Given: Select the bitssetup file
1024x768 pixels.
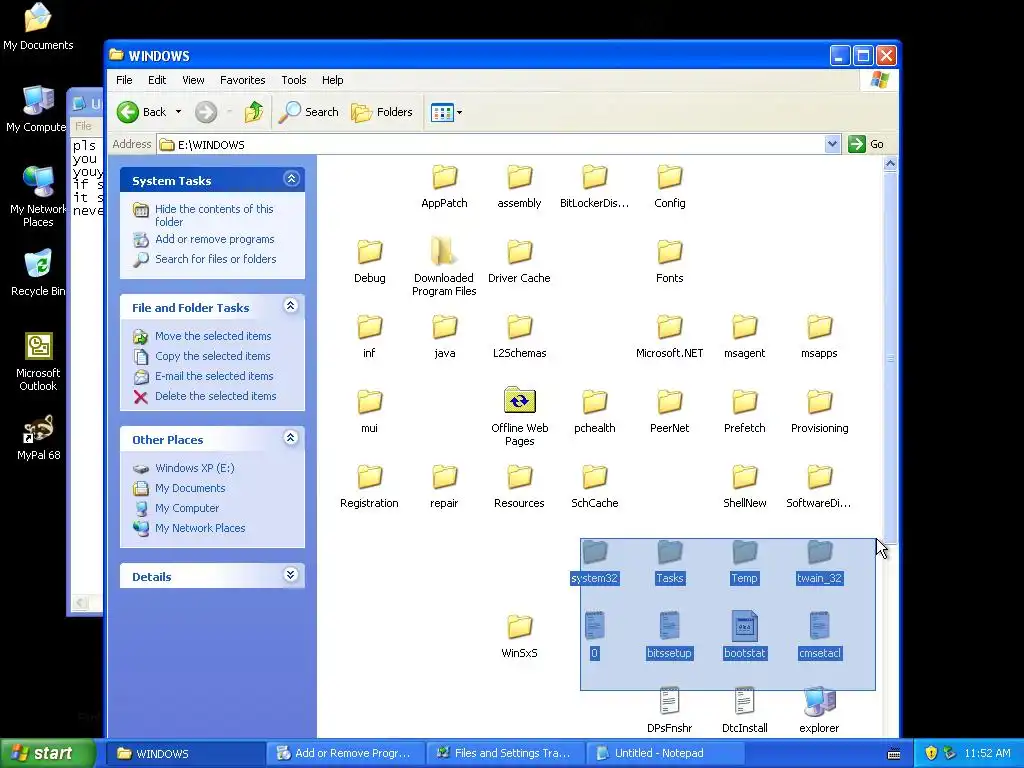Looking at the screenshot, I should click(669, 635).
